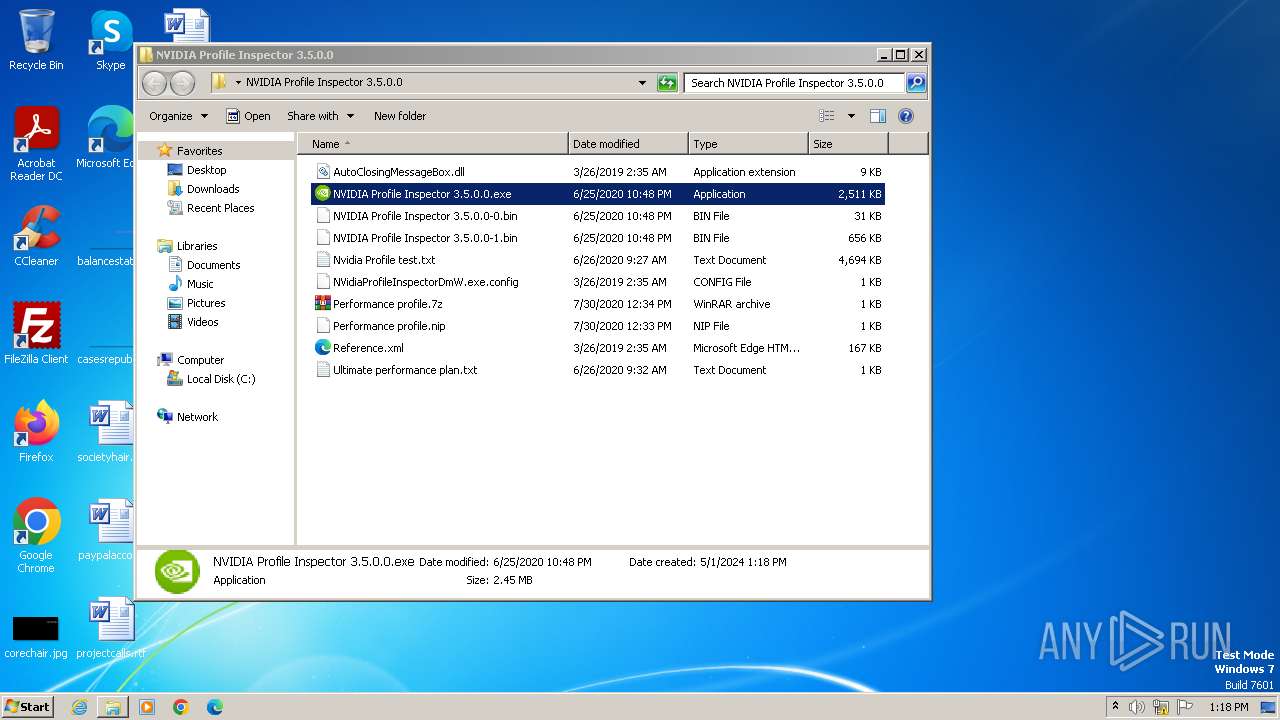Change view using the views icon

pyautogui.click(x=827, y=116)
